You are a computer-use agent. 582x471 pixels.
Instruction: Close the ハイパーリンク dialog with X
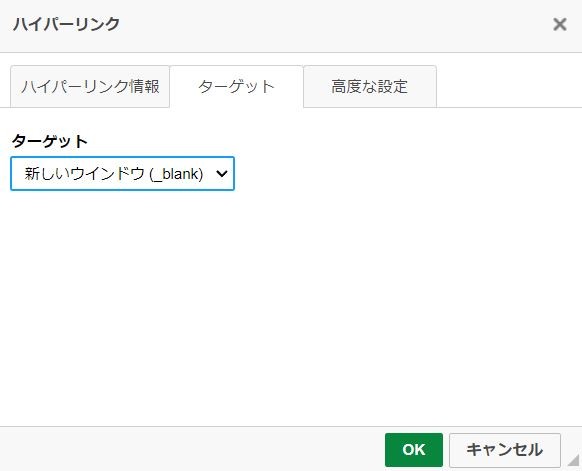coord(559,24)
